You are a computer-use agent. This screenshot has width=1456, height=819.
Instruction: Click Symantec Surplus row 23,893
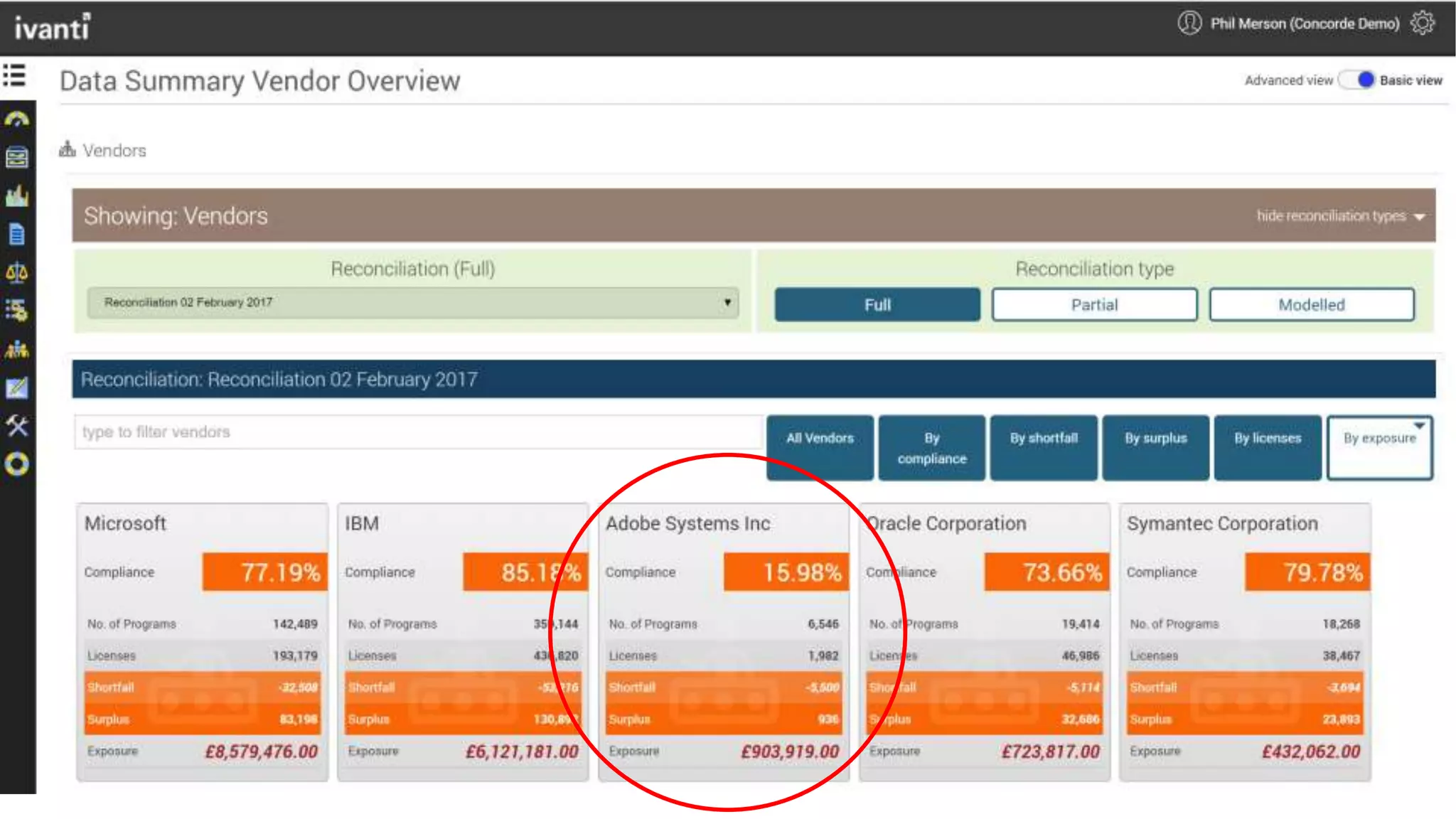(x=1245, y=719)
